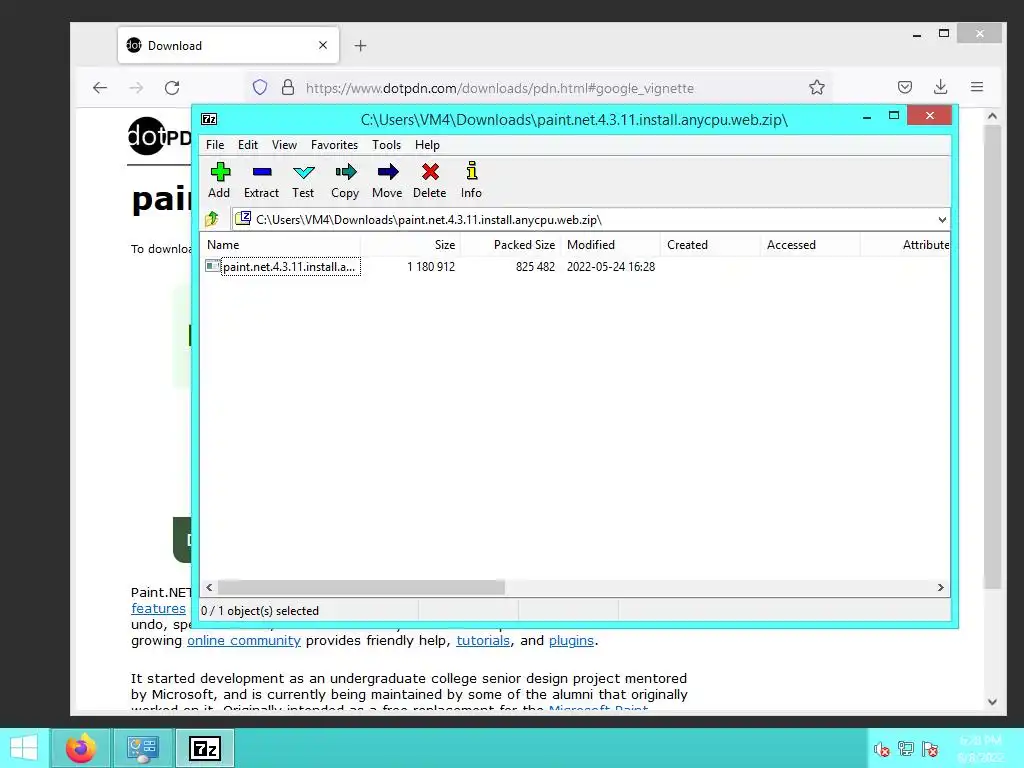Viewport: 1024px width, 768px height.
Task: Open the features link
Action: pos(158,609)
